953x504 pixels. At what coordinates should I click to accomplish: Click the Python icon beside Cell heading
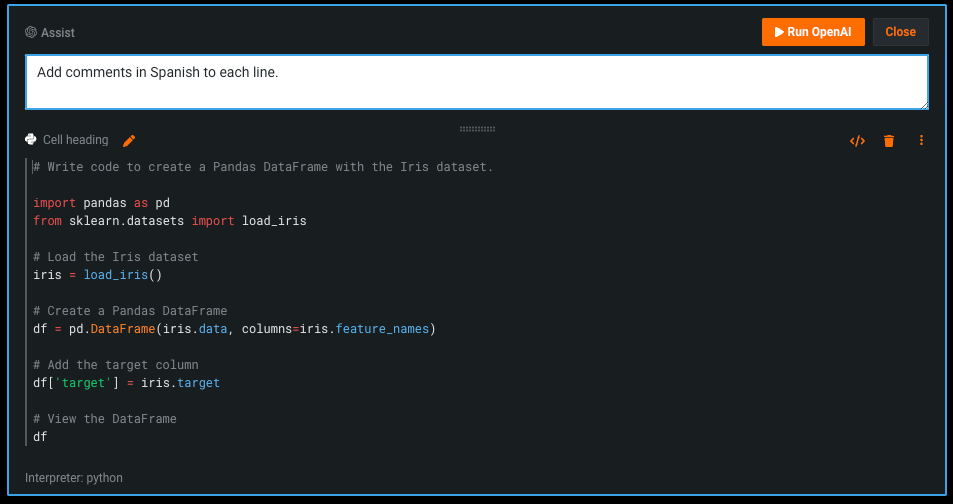click(x=31, y=140)
